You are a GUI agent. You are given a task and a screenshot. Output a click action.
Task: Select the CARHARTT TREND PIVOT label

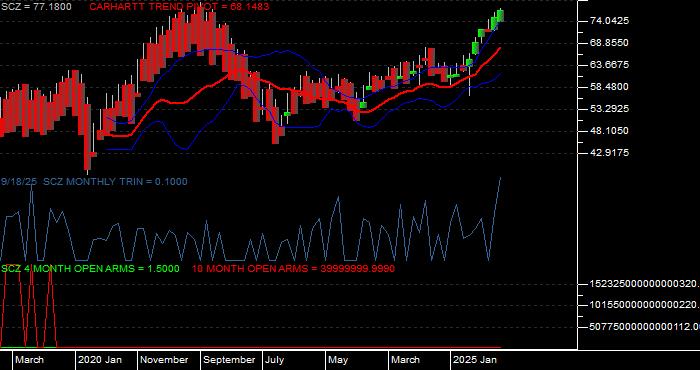pos(179,7)
